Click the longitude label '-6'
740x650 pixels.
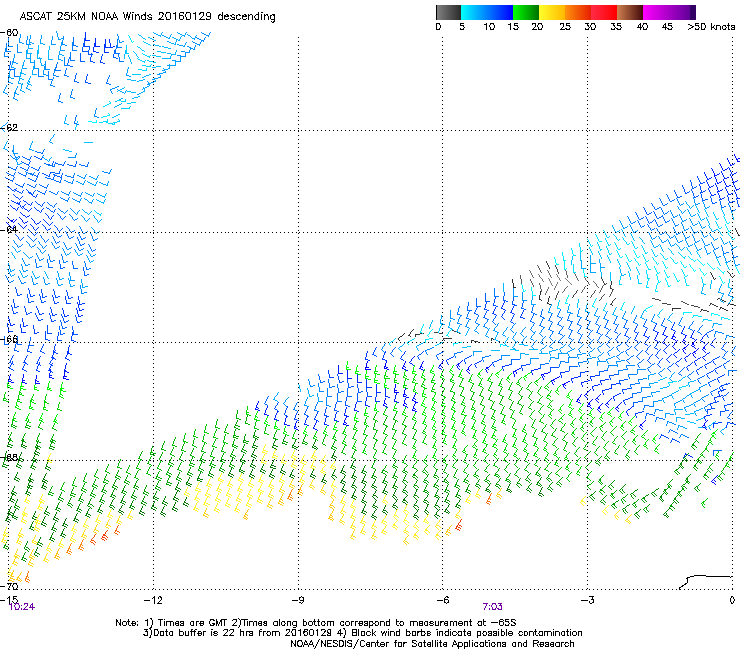click(x=442, y=600)
